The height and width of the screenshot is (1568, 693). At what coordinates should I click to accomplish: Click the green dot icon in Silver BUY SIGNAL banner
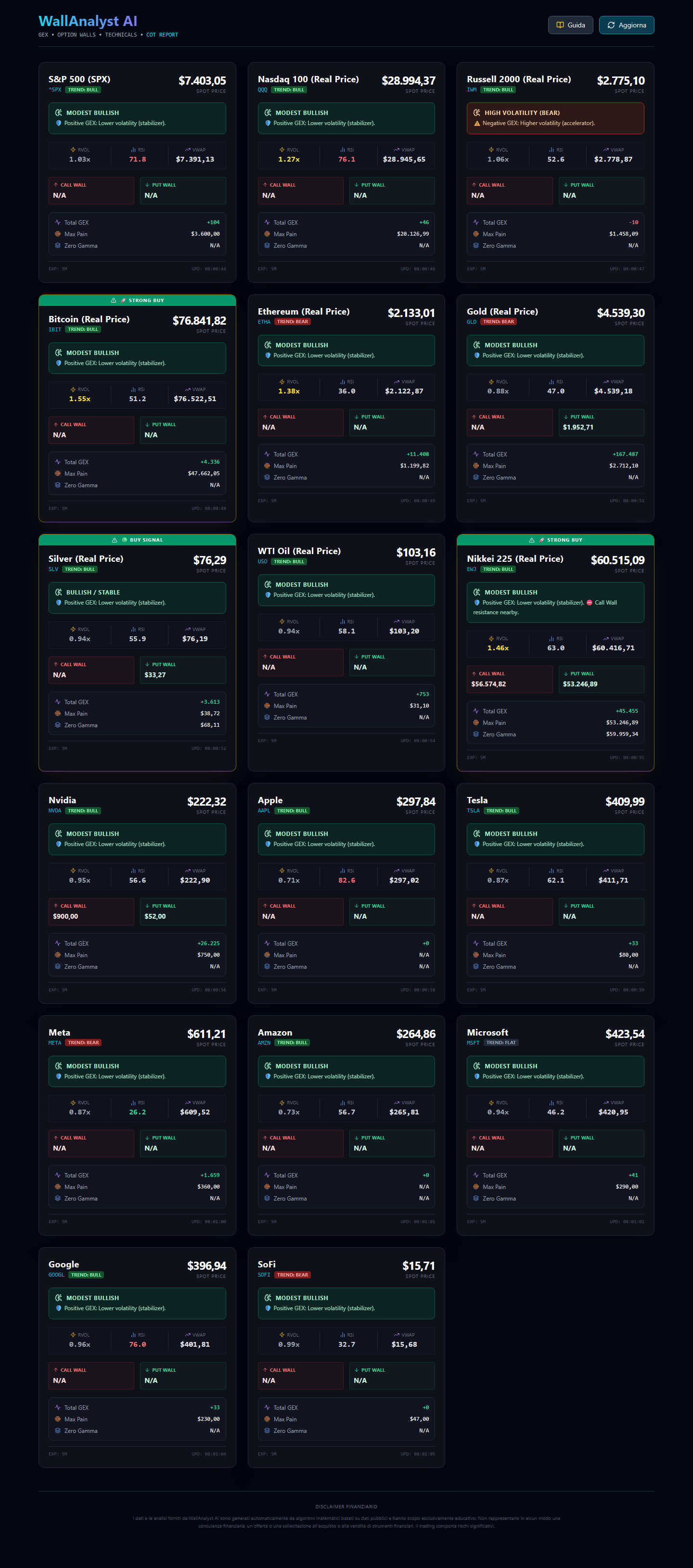[x=125, y=540]
